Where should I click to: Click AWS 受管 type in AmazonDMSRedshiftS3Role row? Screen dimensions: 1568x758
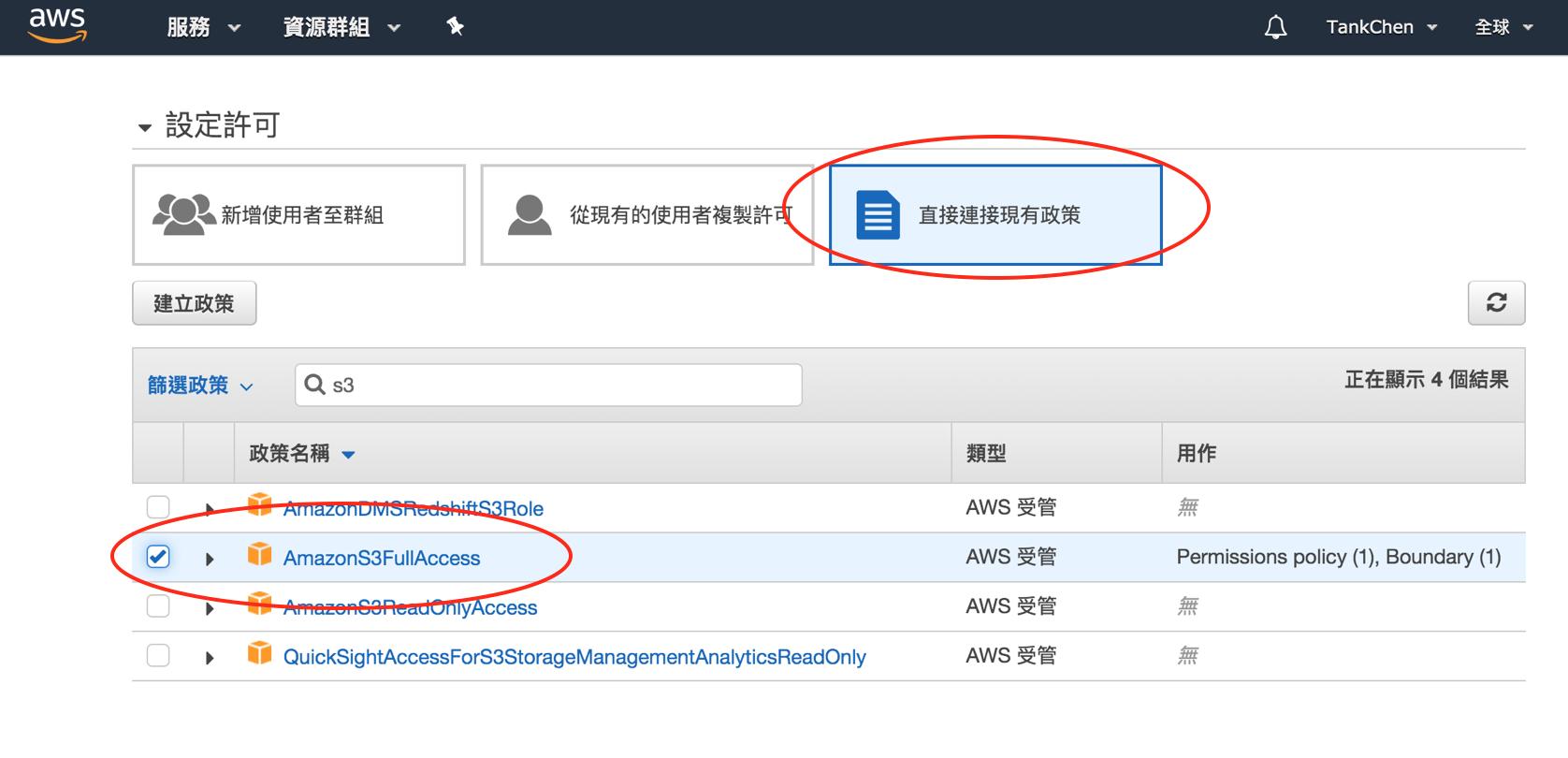point(1011,508)
